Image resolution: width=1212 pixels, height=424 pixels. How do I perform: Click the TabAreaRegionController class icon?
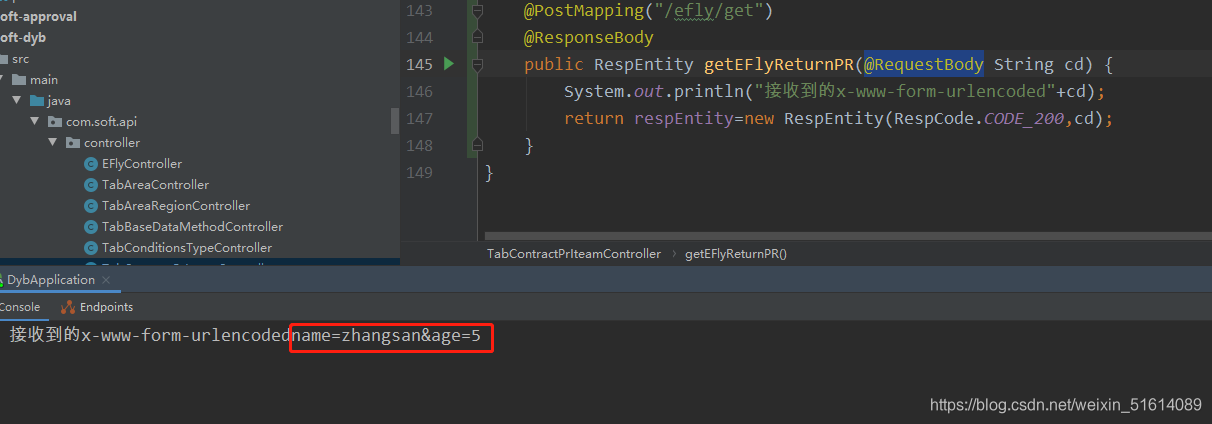[x=91, y=206]
